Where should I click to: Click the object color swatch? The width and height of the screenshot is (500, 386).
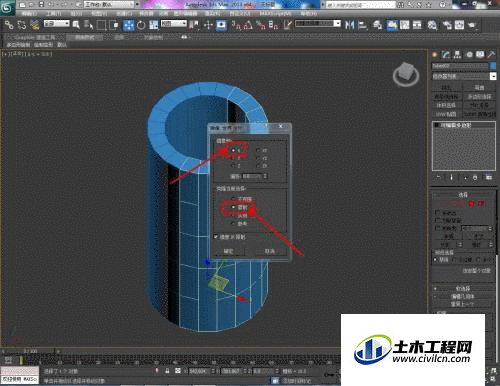pyautogui.click(x=493, y=66)
